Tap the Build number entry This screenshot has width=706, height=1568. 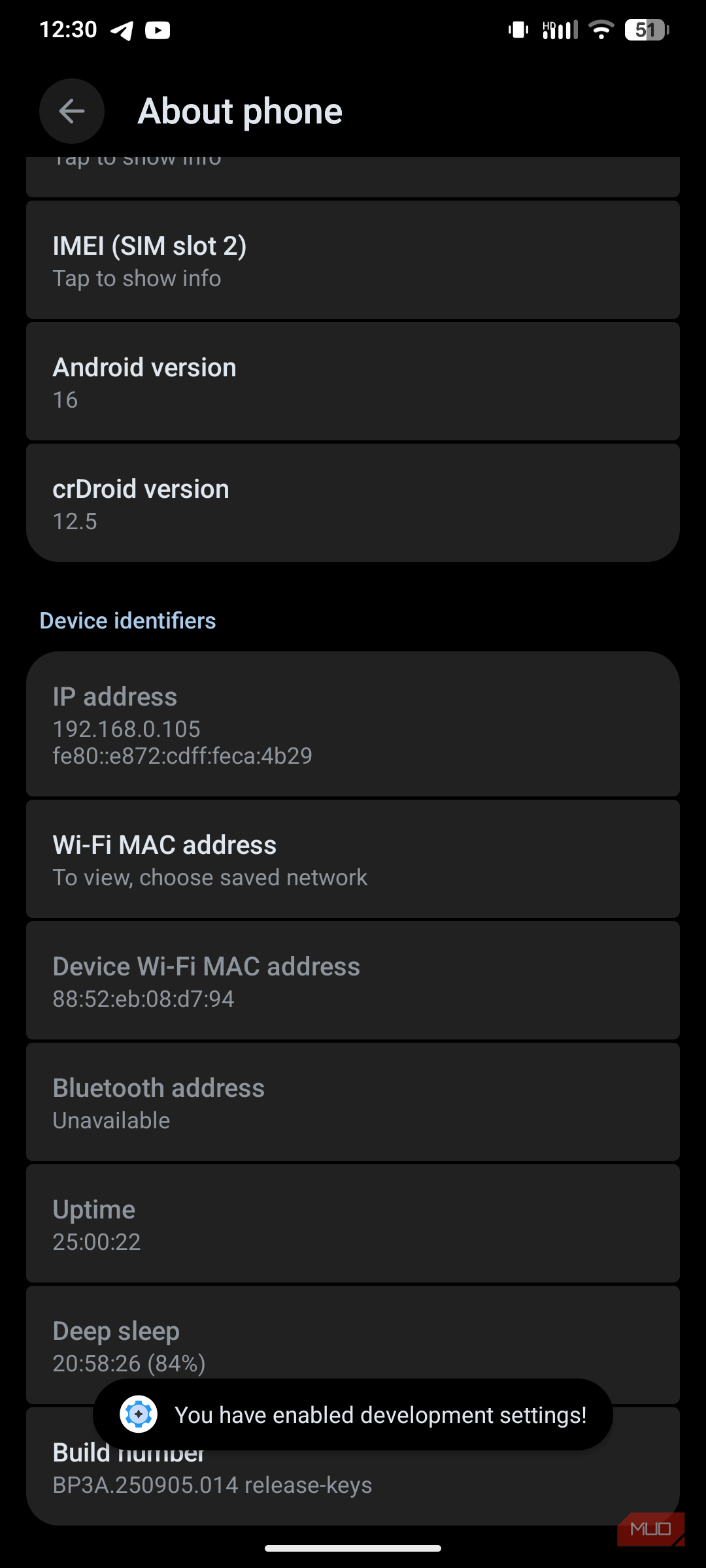pos(353,1486)
